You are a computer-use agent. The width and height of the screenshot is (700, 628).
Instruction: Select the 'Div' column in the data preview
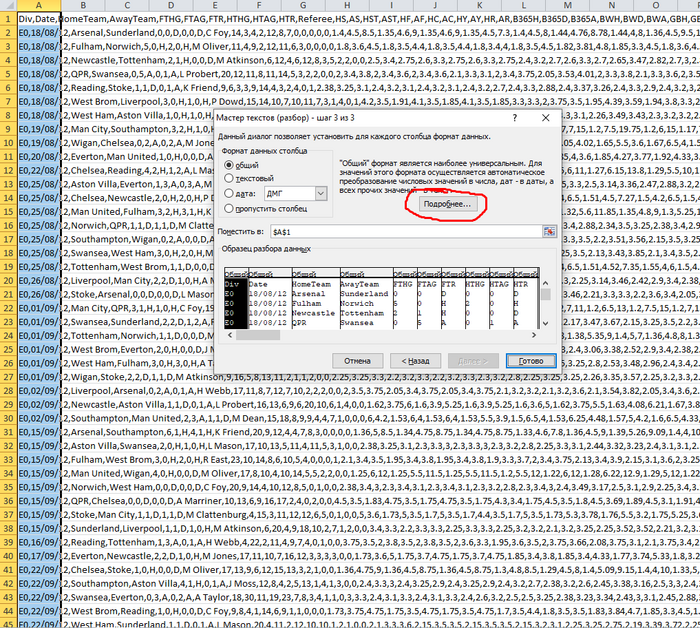[x=235, y=299]
